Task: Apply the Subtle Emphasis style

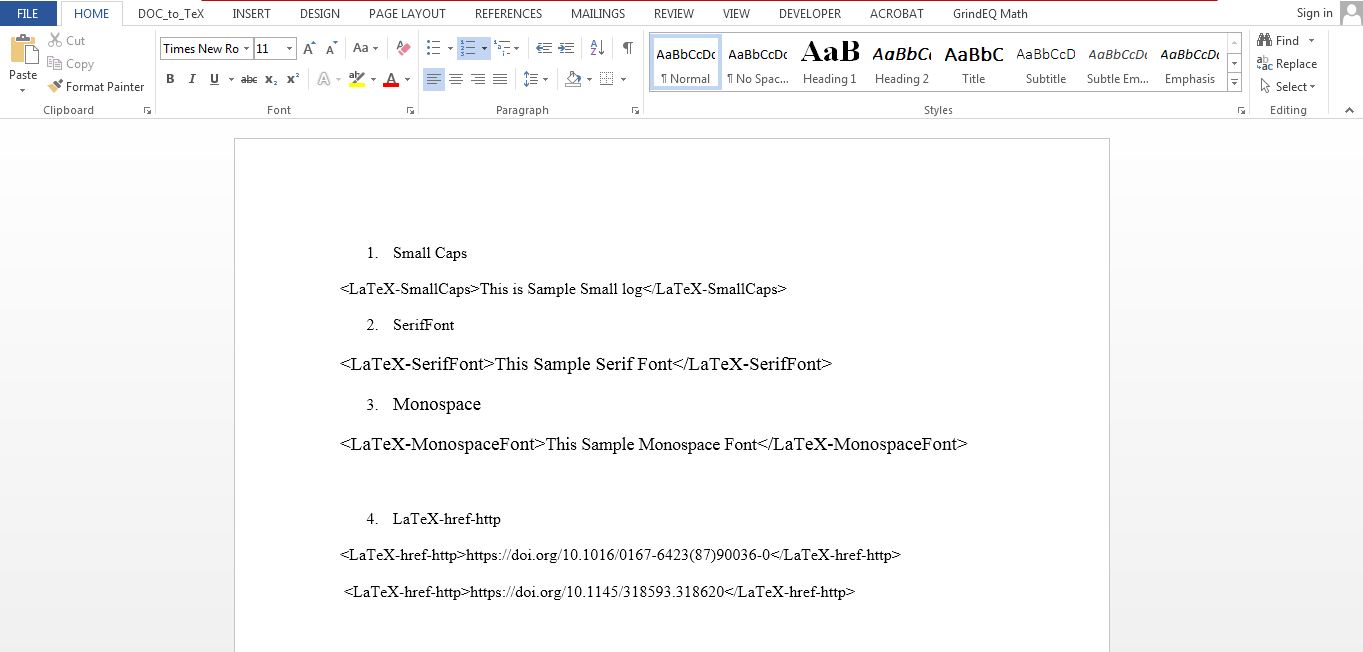Action: click(x=1117, y=63)
